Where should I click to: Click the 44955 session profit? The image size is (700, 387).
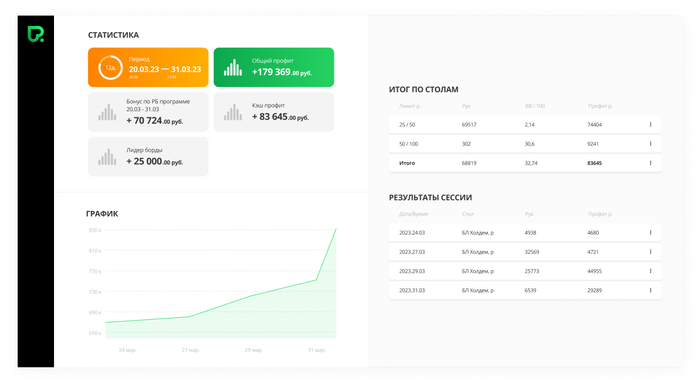click(595, 271)
